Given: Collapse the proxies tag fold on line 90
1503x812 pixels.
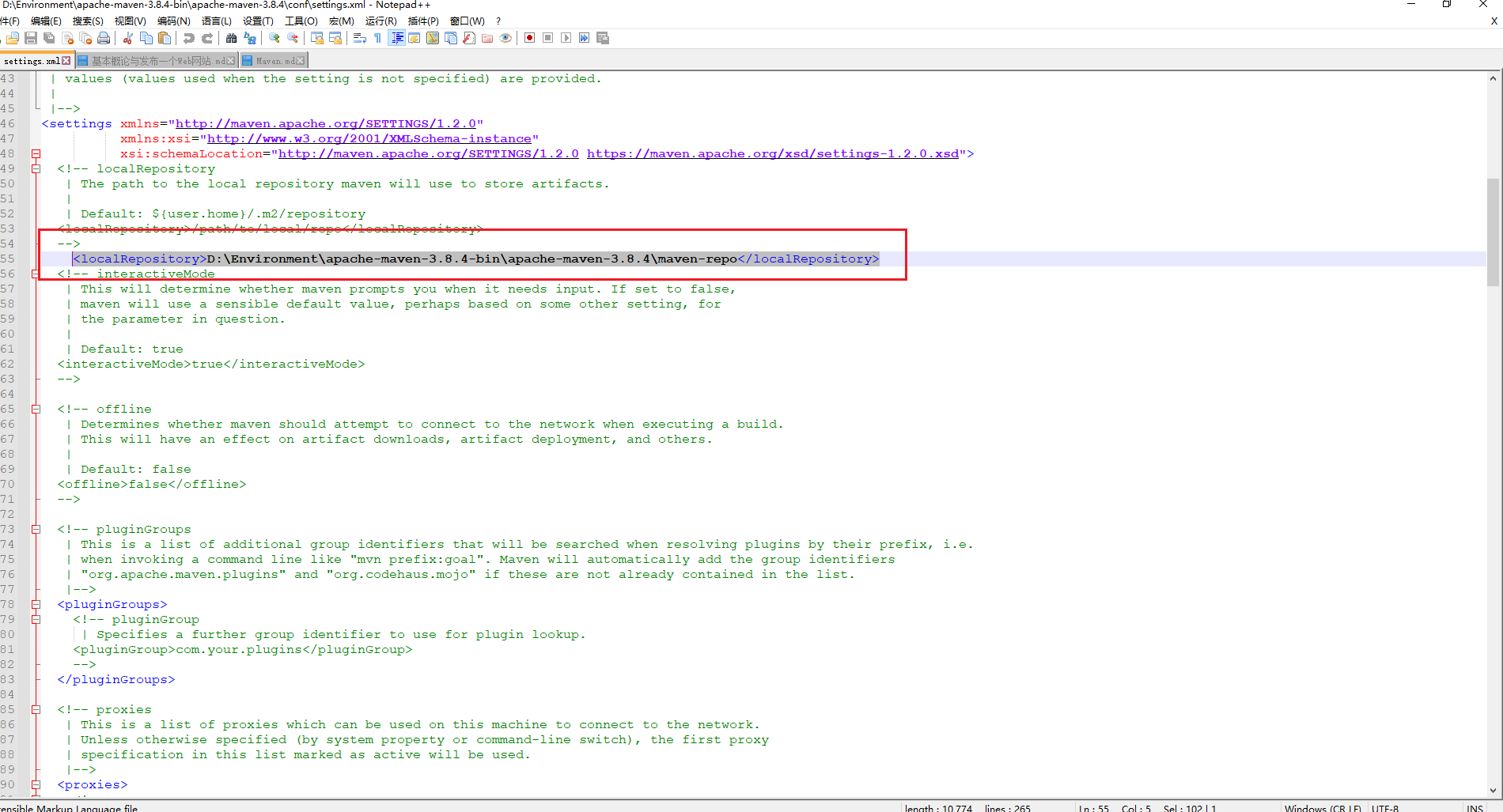Looking at the screenshot, I should [36, 784].
